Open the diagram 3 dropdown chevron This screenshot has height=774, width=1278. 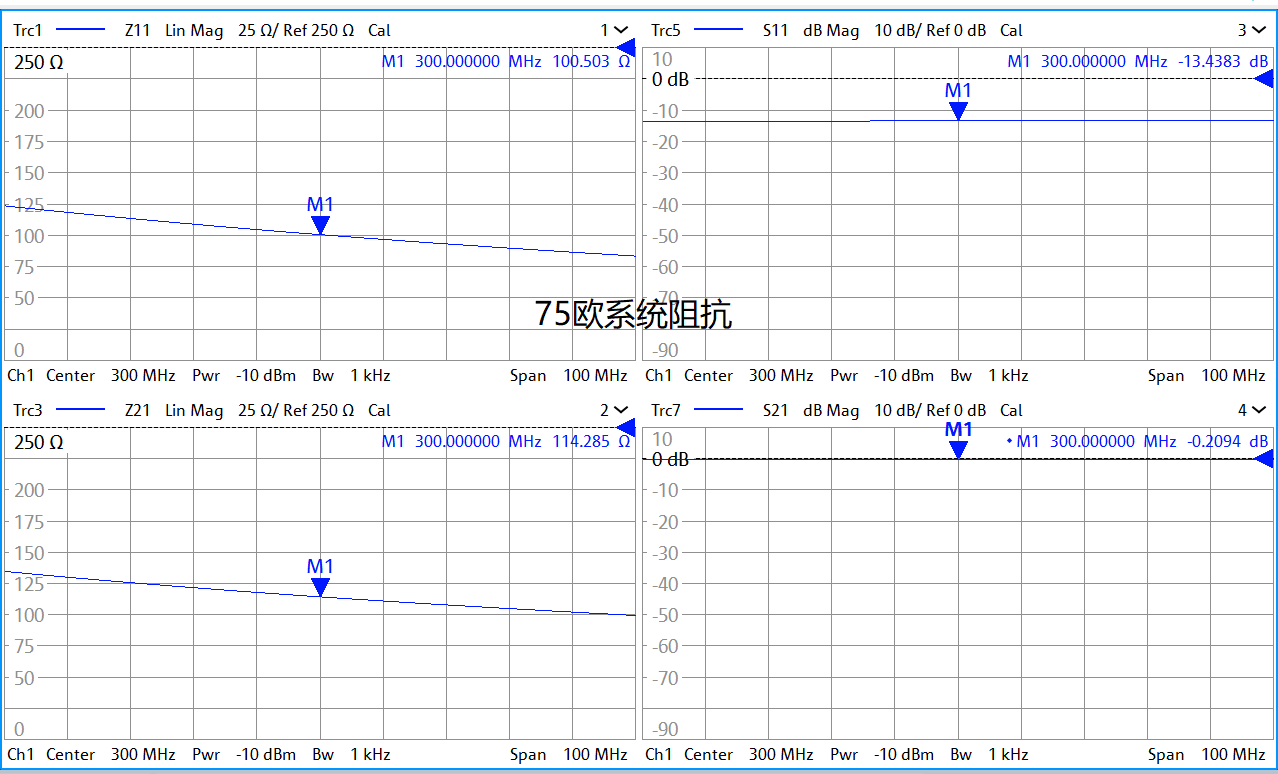(x=1259, y=30)
